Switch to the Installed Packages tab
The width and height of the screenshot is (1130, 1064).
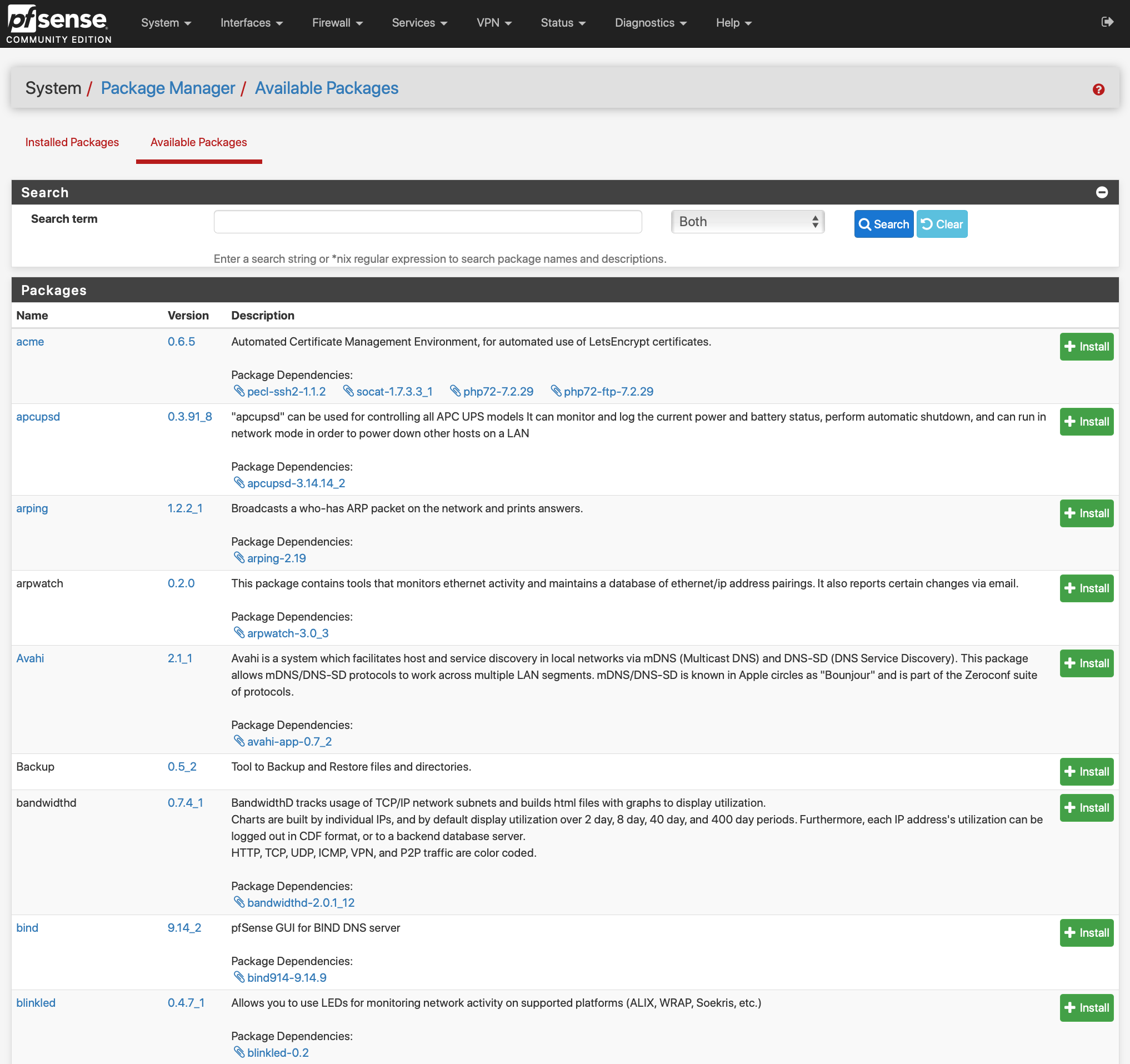[x=72, y=142]
